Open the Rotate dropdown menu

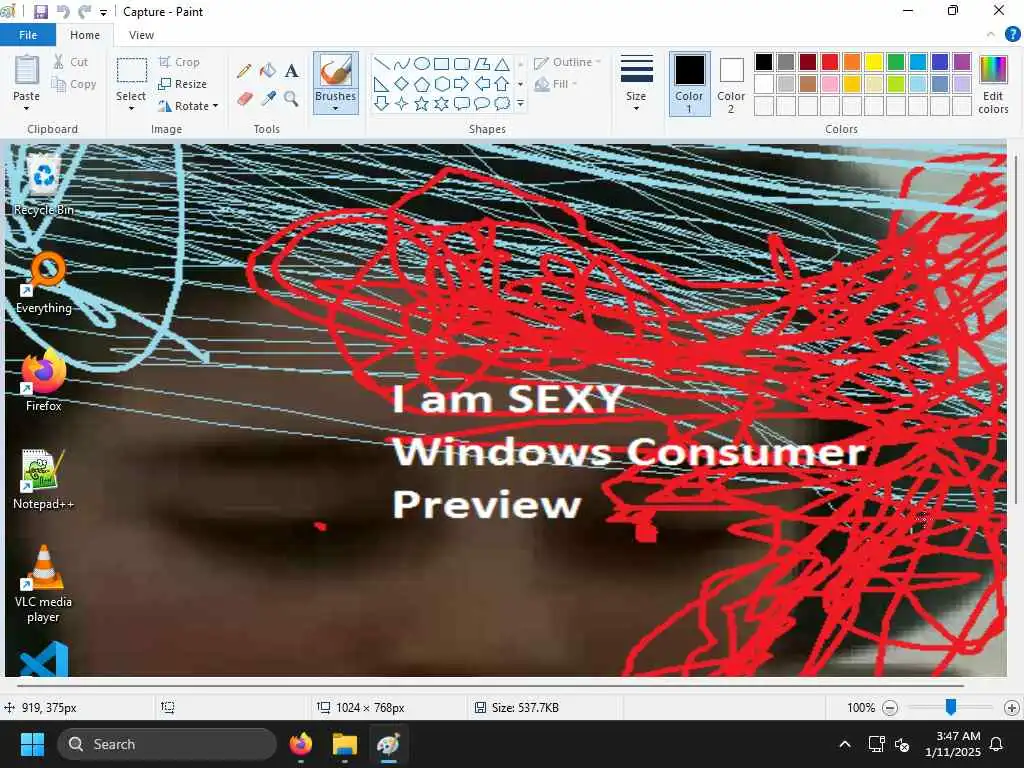(x=189, y=106)
